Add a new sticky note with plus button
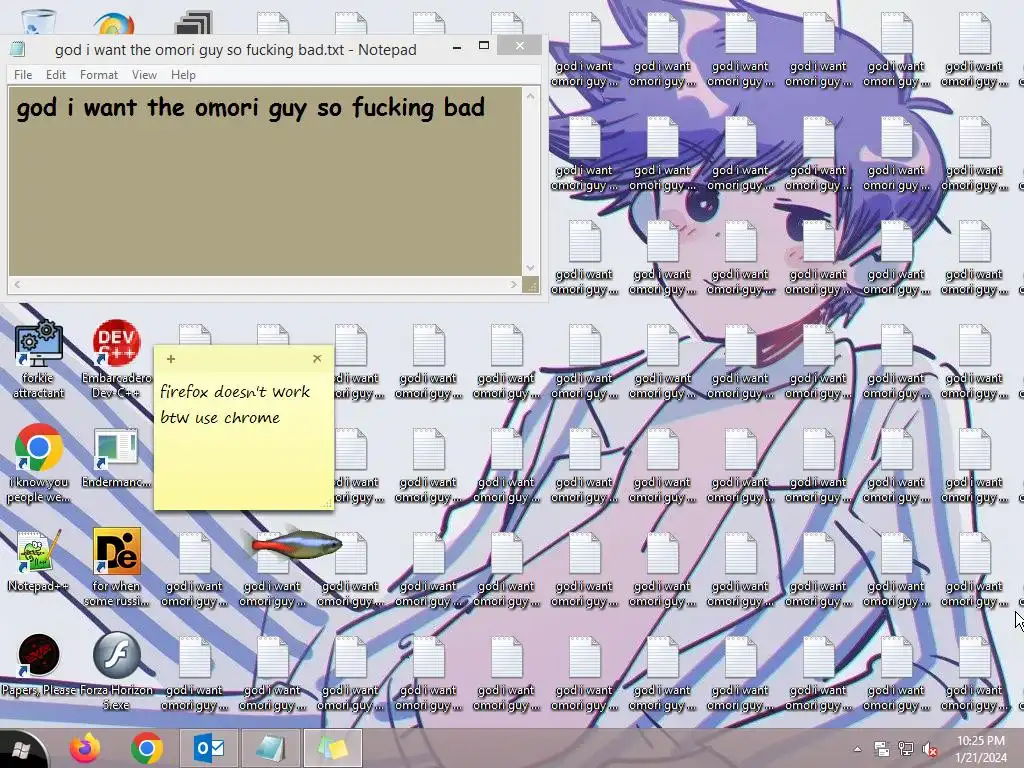The width and height of the screenshot is (1024, 768). (171, 359)
